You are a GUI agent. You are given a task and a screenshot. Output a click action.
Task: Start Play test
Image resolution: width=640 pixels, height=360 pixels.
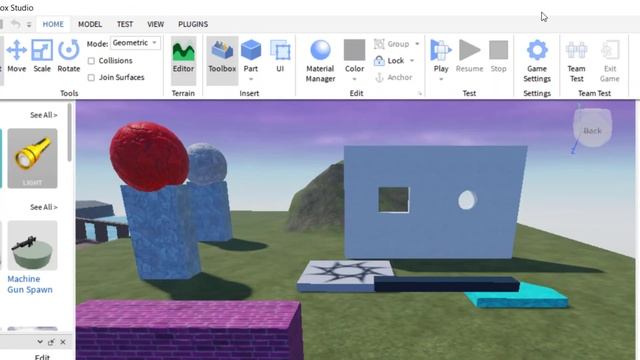[441, 56]
